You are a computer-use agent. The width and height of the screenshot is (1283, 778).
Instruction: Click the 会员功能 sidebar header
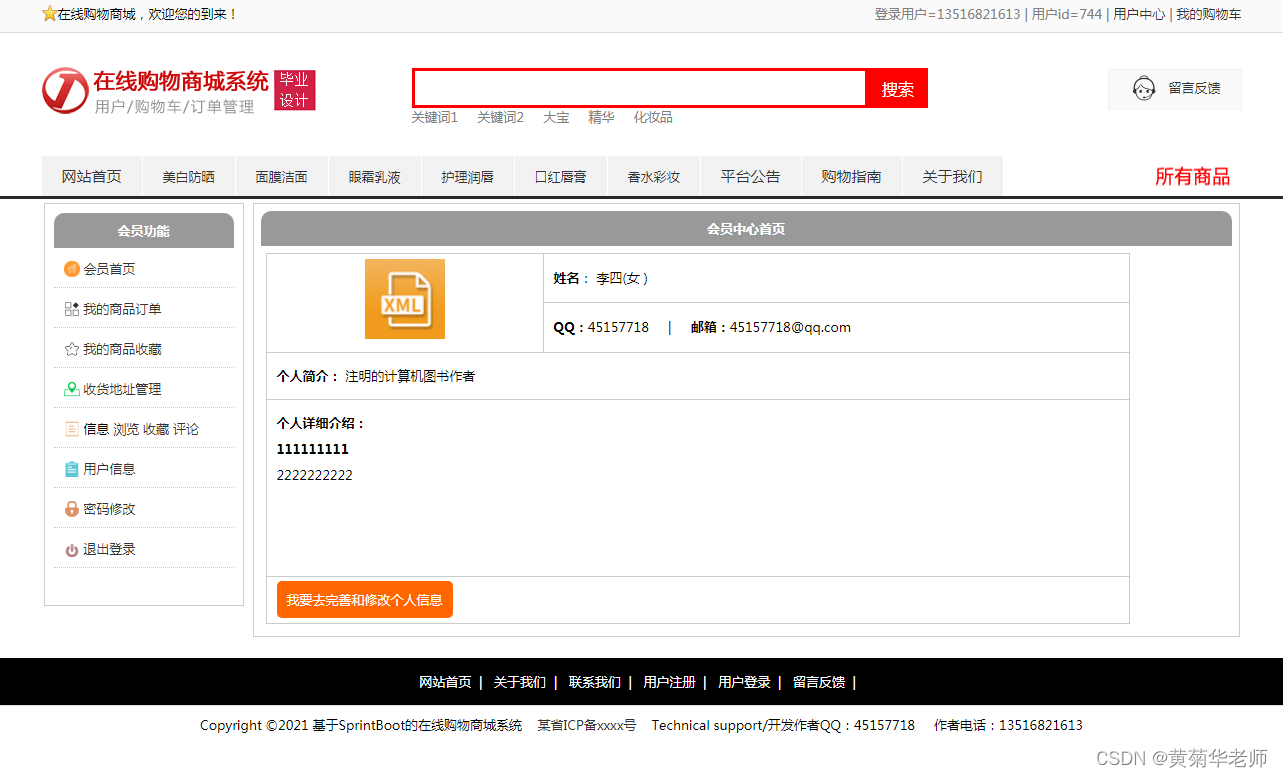(x=144, y=230)
